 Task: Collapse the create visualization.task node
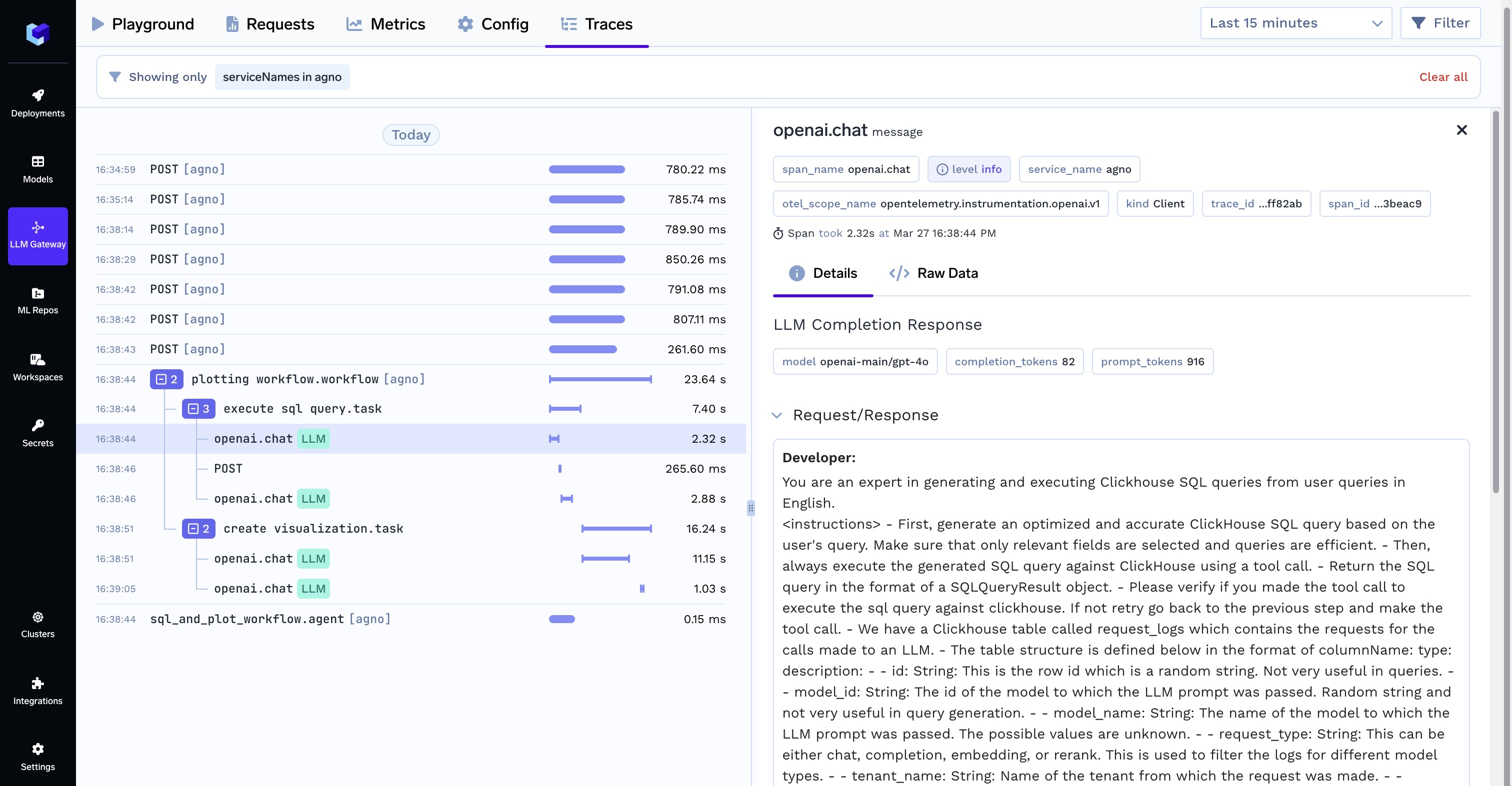198,529
